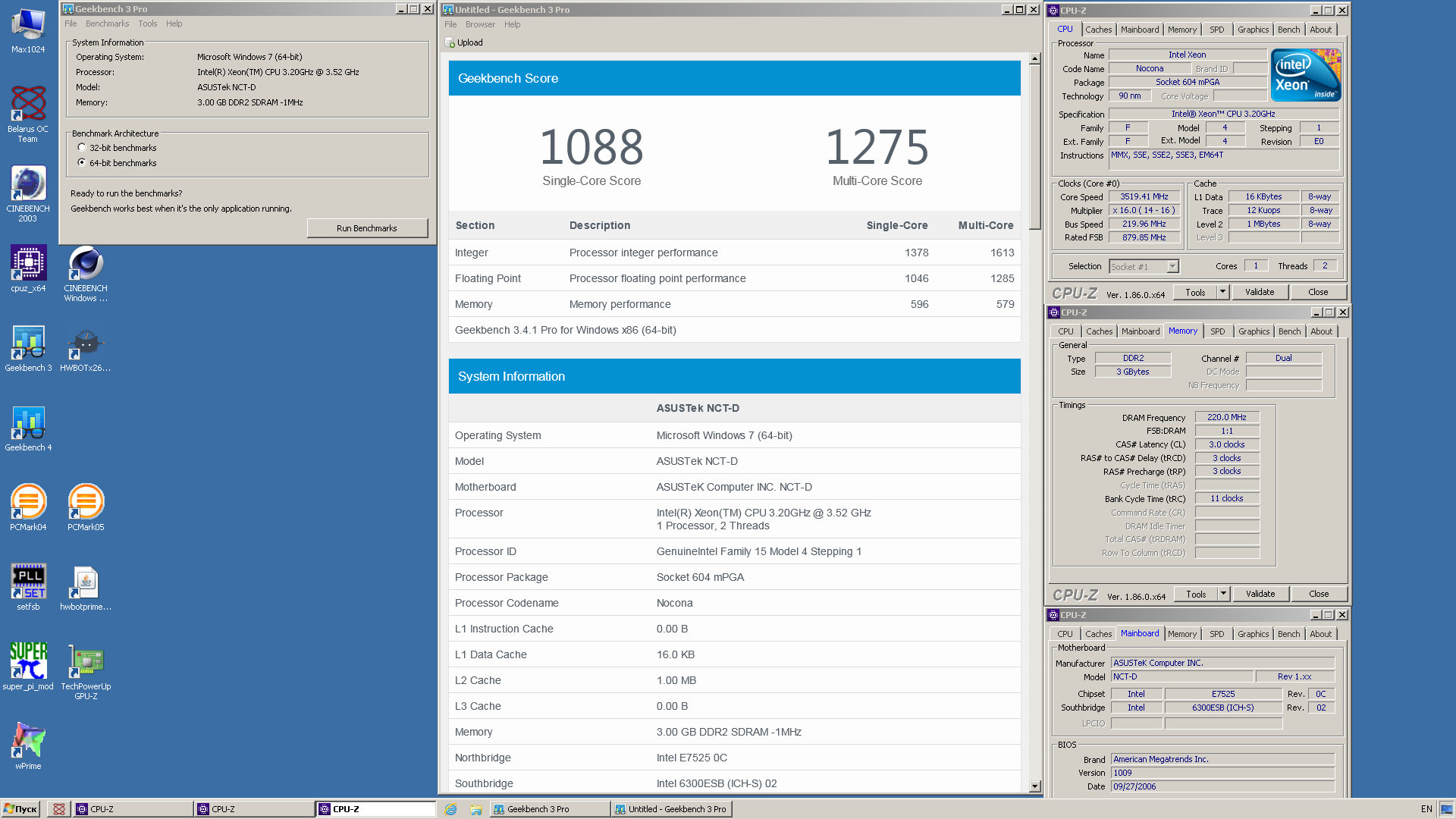Viewport: 1456px width, 819px height.
Task: Click Close in the top CPU-Z window
Action: 1318,292
